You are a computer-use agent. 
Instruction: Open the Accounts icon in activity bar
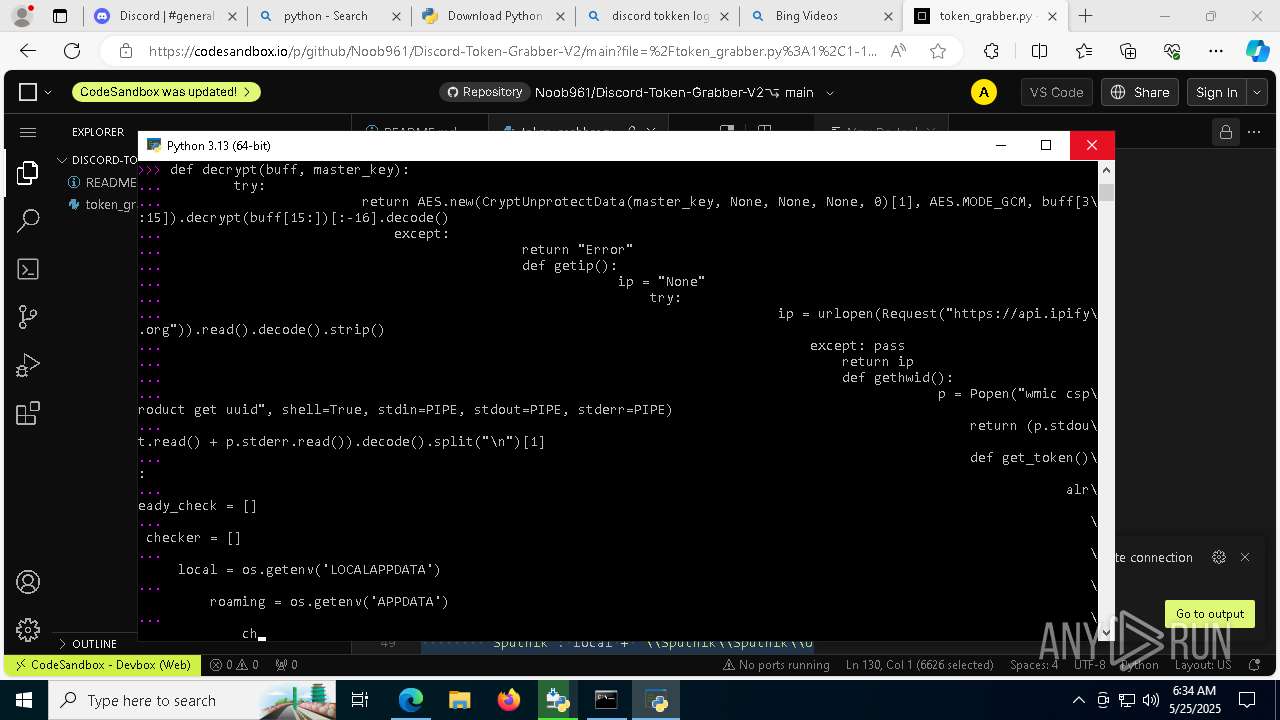tap(28, 582)
